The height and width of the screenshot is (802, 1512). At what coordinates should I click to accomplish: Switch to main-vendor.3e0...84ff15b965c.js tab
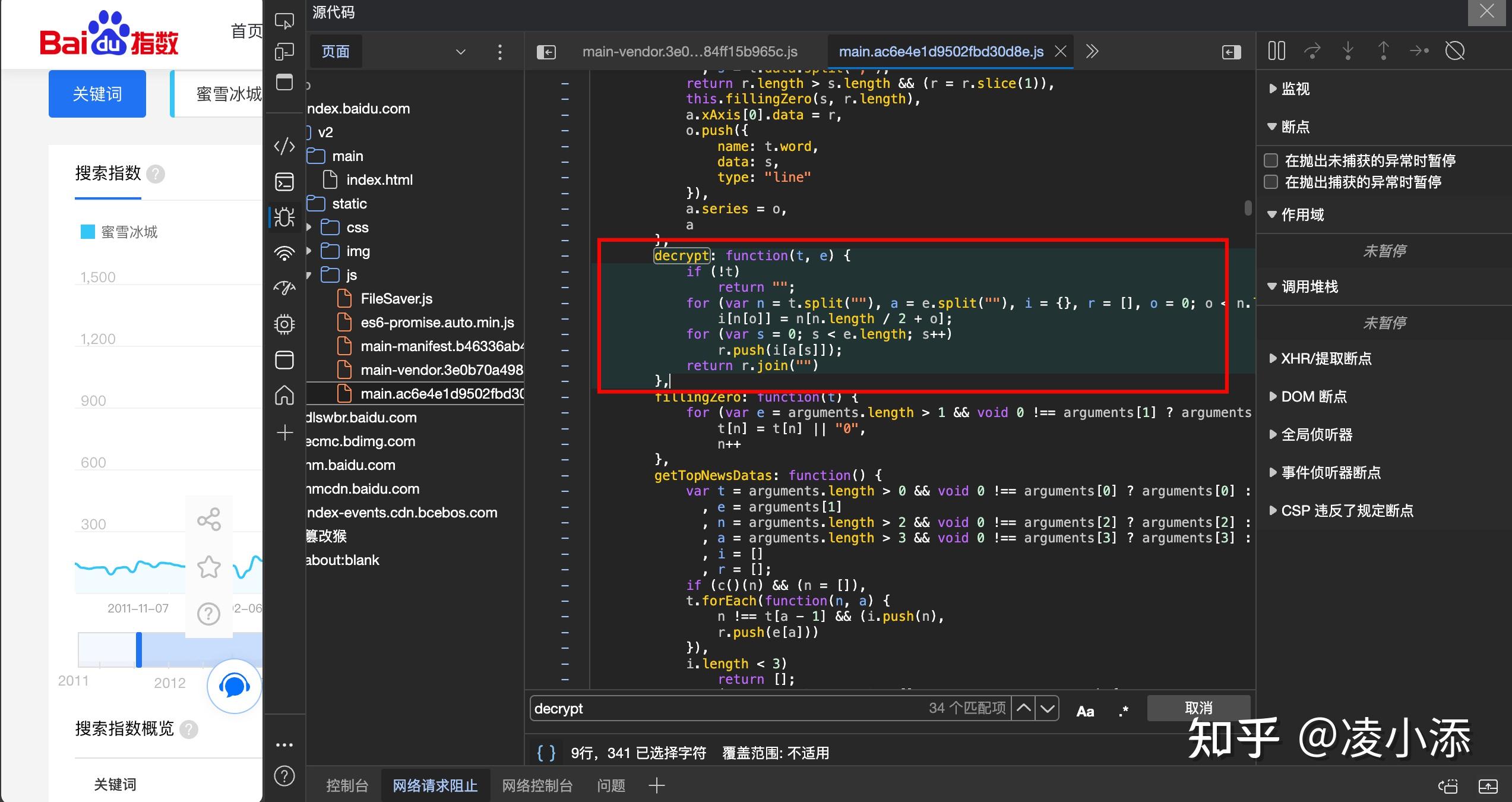point(689,52)
